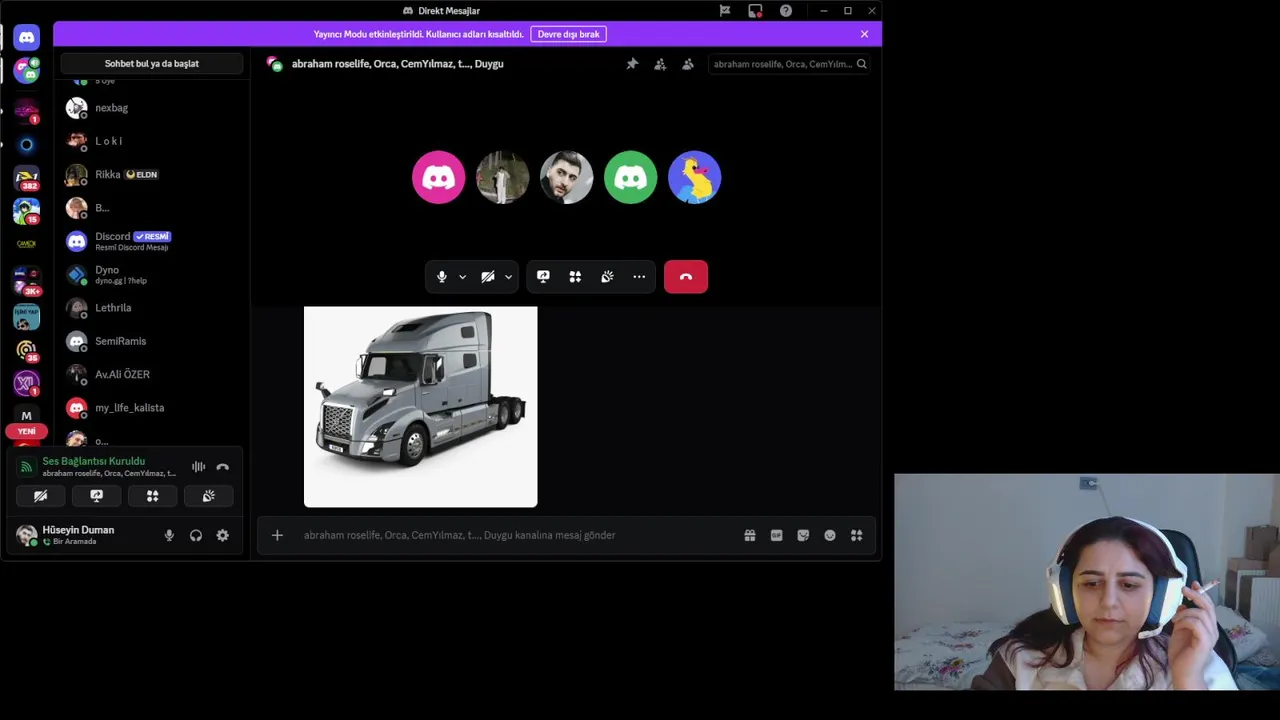This screenshot has height=720, width=1280.
Task: Select the pink Discord avatar in call
Action: click(x=438, y=178)
